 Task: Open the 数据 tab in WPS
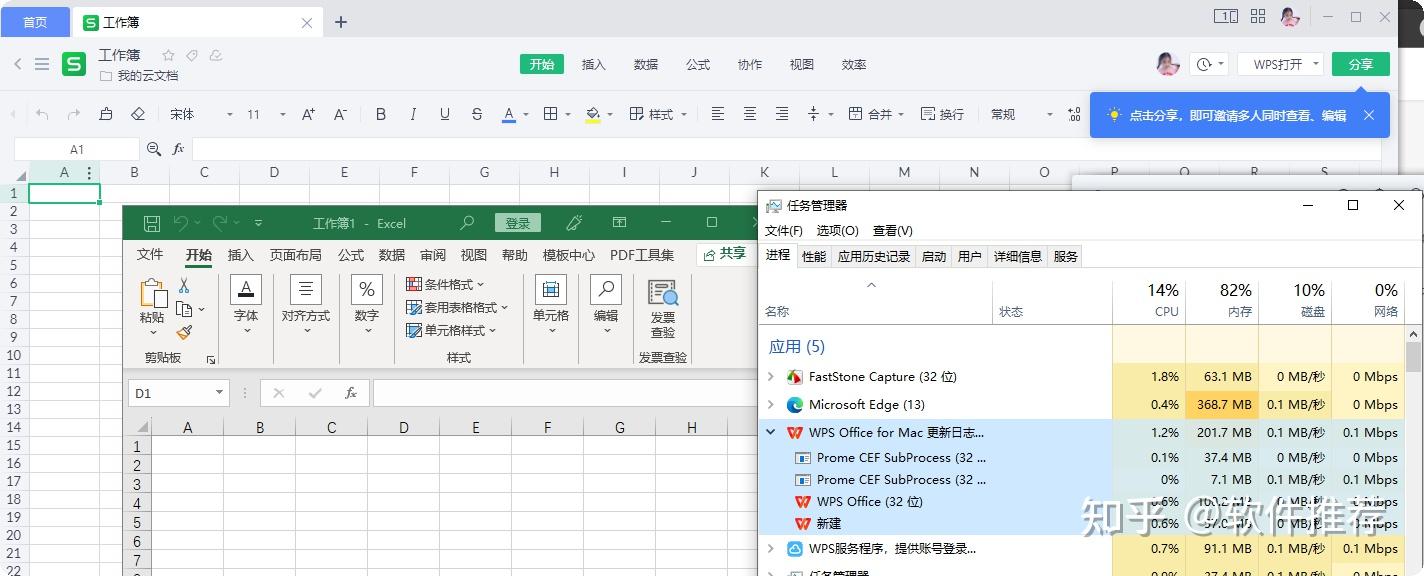[646, 64]
